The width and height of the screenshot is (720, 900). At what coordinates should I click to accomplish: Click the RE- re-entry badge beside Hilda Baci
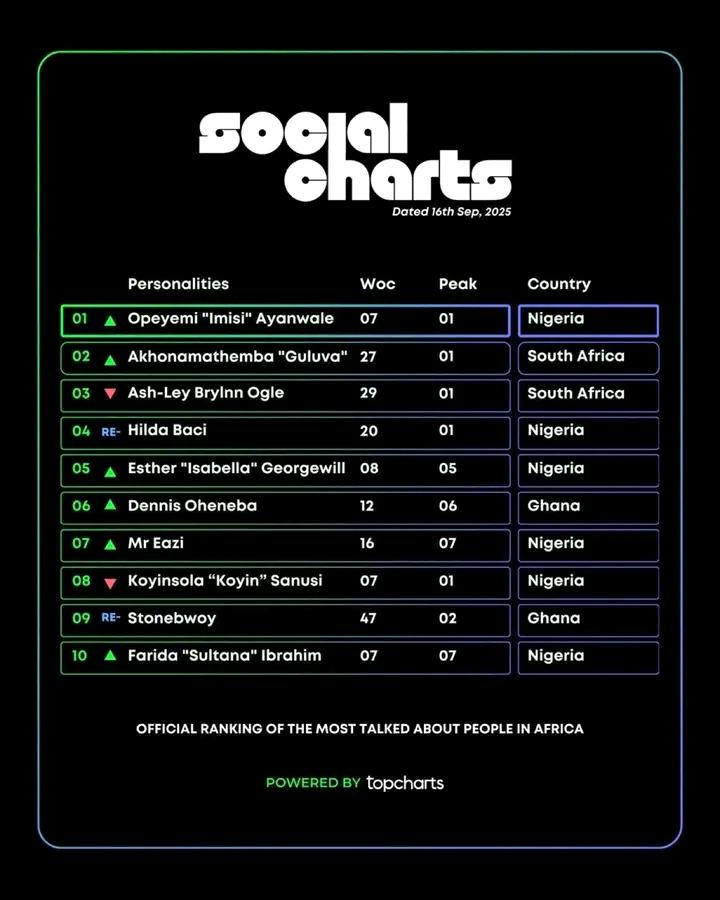(110, 431)
